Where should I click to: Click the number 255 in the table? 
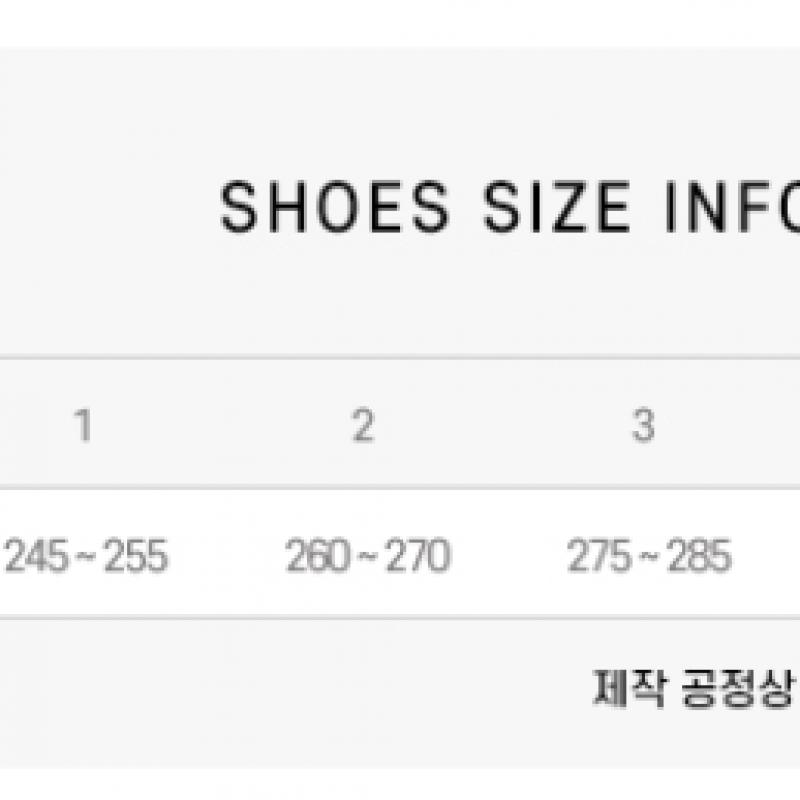coord(136,556)
